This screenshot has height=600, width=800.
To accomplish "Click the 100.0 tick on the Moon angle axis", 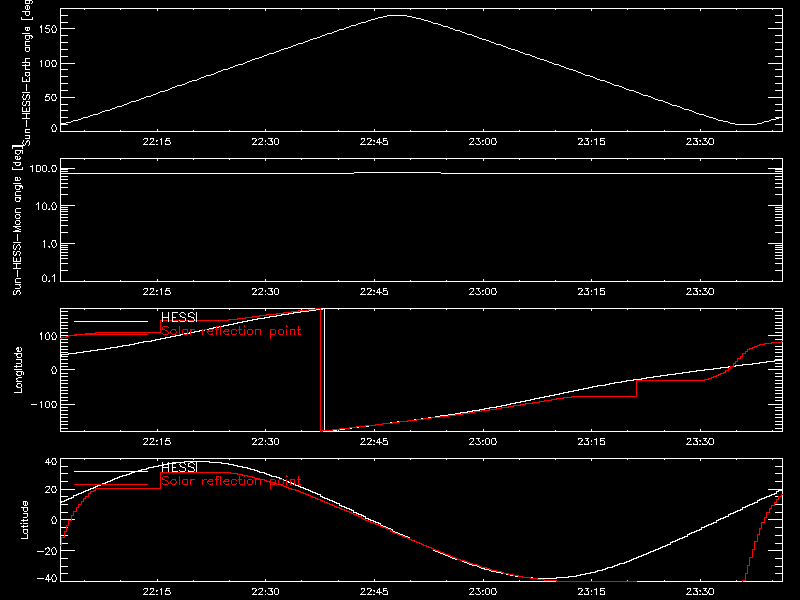I will (x=44, y=169).
